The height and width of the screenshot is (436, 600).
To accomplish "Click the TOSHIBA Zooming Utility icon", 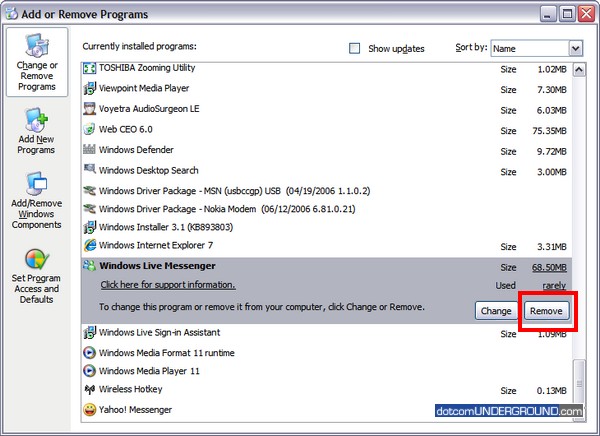I will 90,68.
